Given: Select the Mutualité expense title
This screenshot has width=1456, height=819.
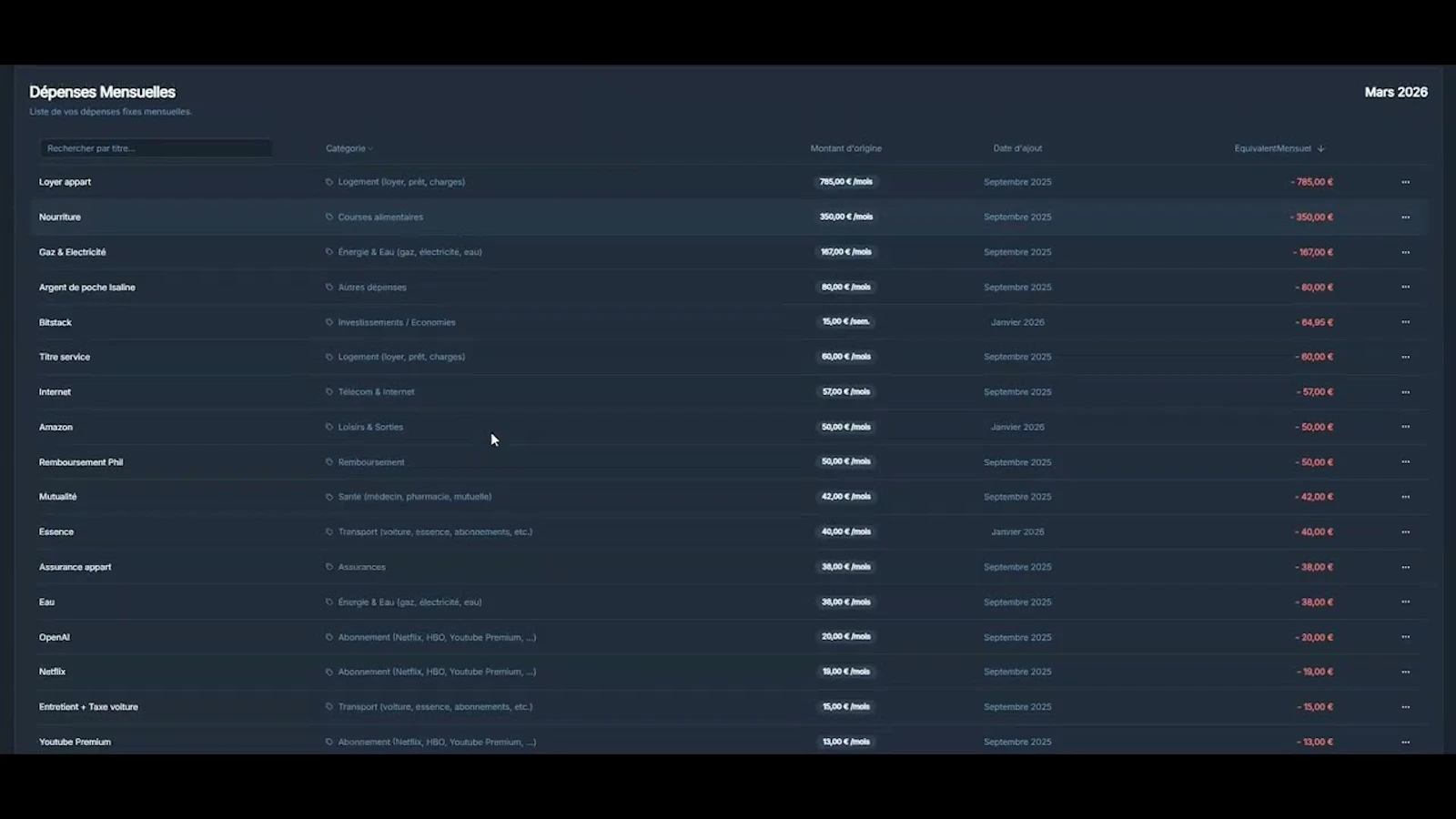Looking at the screenshot, I should (57, 497).
